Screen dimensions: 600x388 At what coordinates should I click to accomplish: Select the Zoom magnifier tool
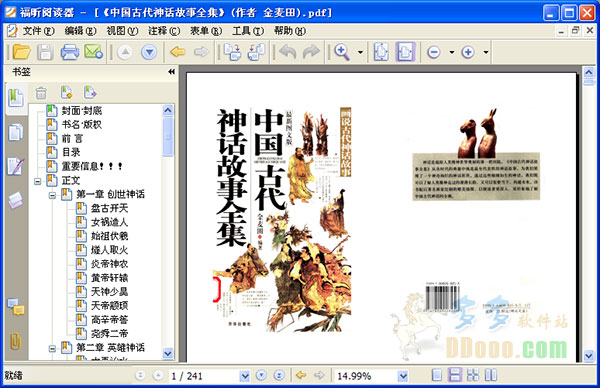click(342, 52)
